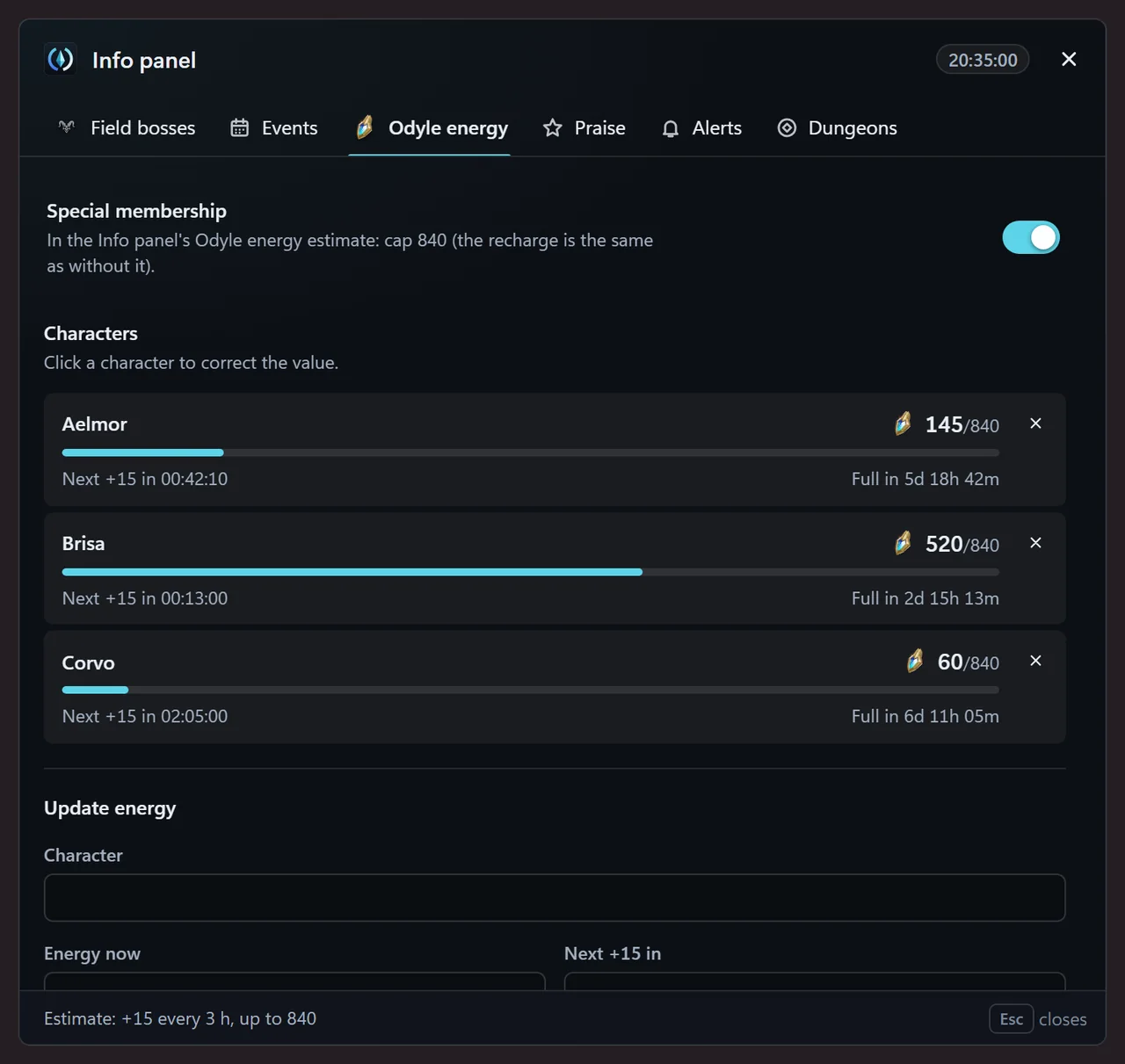Click Brisa's energy progress bar
Viewport: 1125px width, 1064px height.
click(x=531, y=572)
